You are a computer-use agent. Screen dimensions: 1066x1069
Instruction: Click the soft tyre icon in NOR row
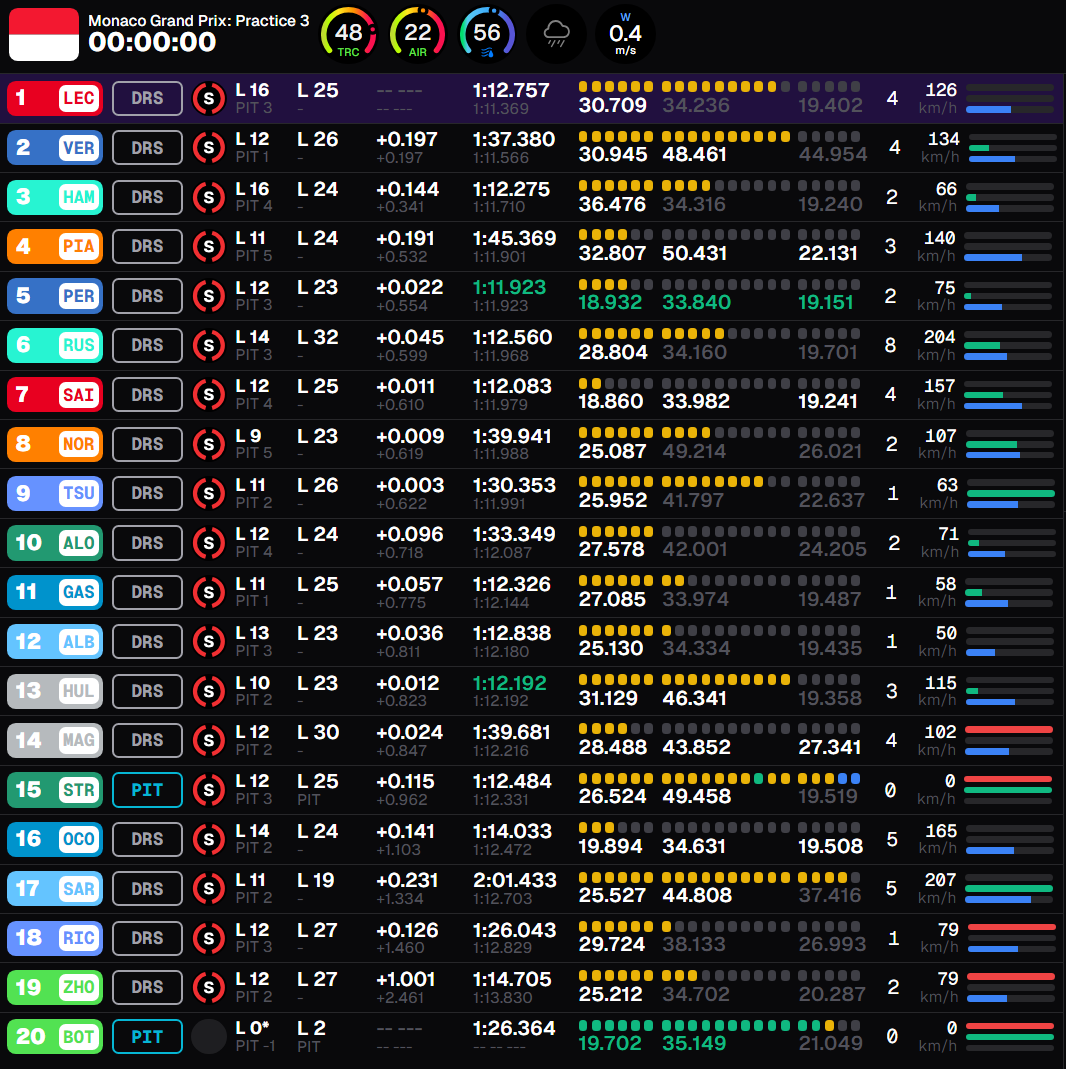coord(209,444)
